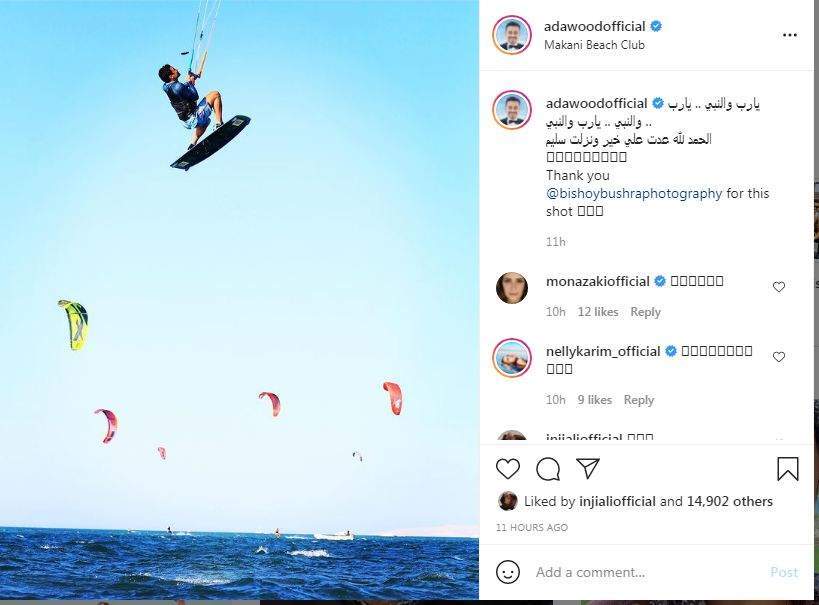Viewport: 819px width, 605px height.
Task: Reply to nellykarim_official's comment
Action: (x=639, y=400)
